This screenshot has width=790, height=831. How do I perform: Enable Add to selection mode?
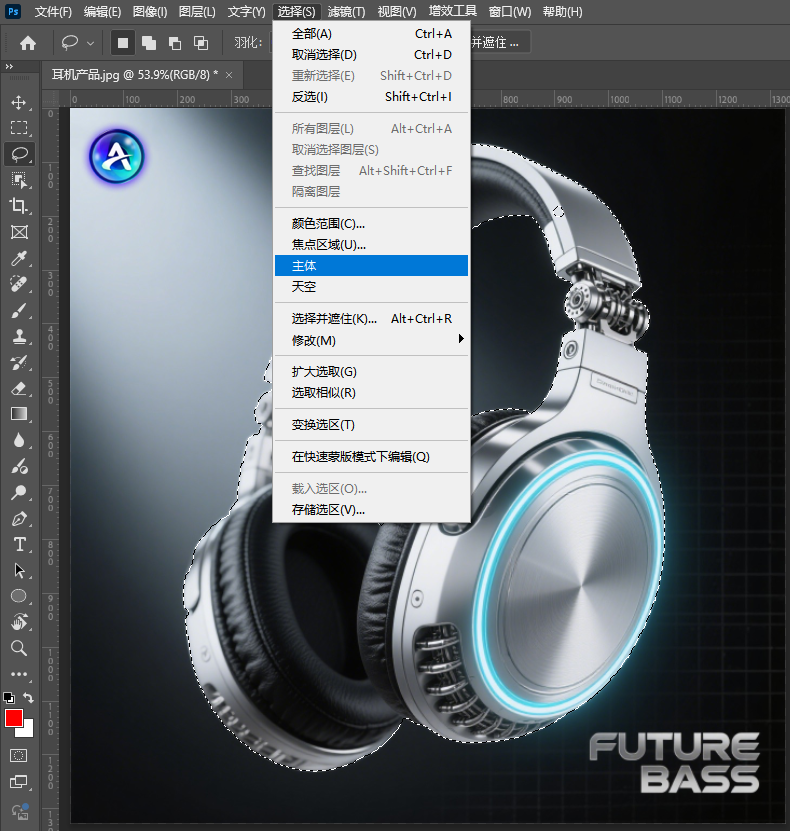pyautogui.click(x=149, y=43)
